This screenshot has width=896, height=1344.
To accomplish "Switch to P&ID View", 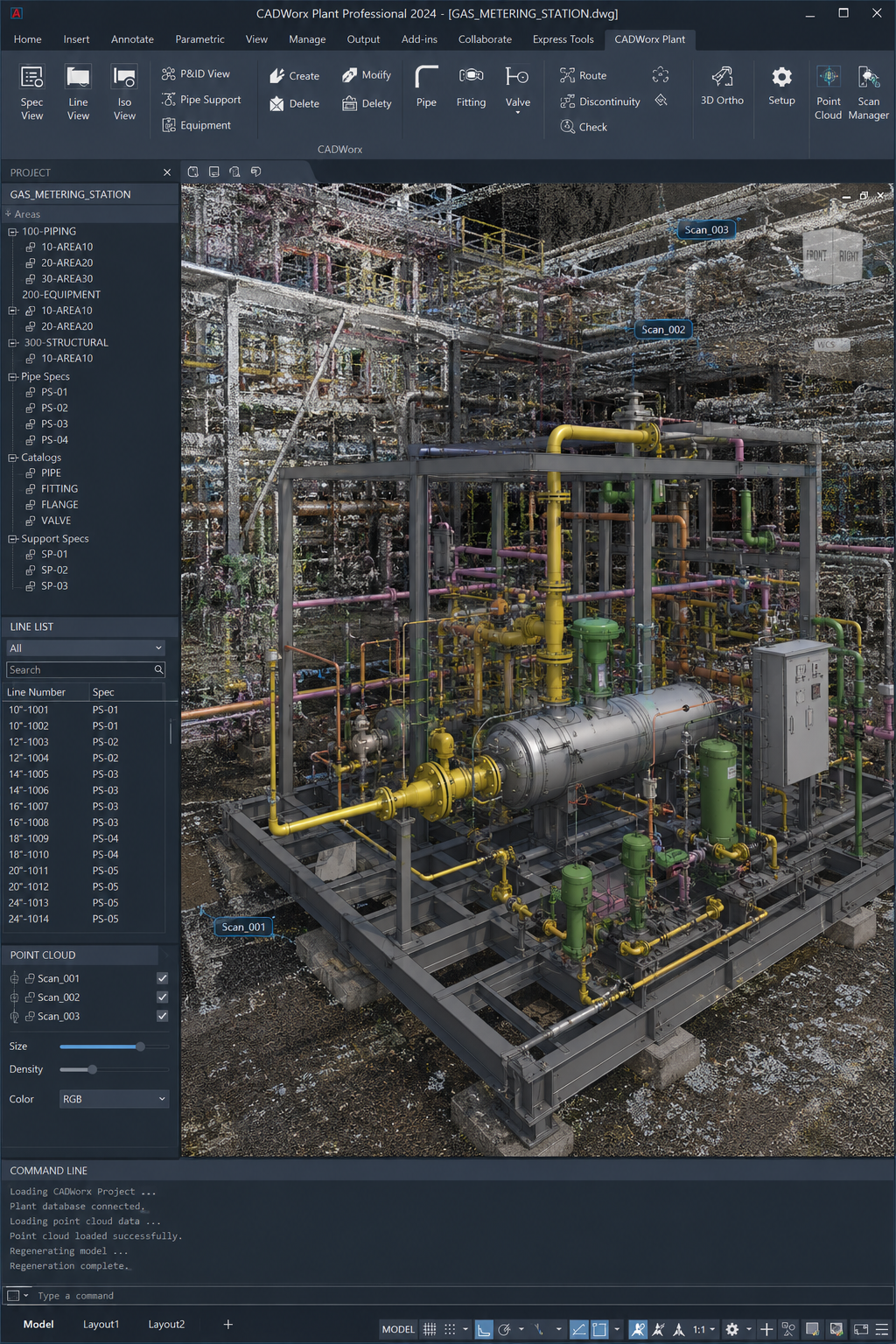I will (196, 74).
